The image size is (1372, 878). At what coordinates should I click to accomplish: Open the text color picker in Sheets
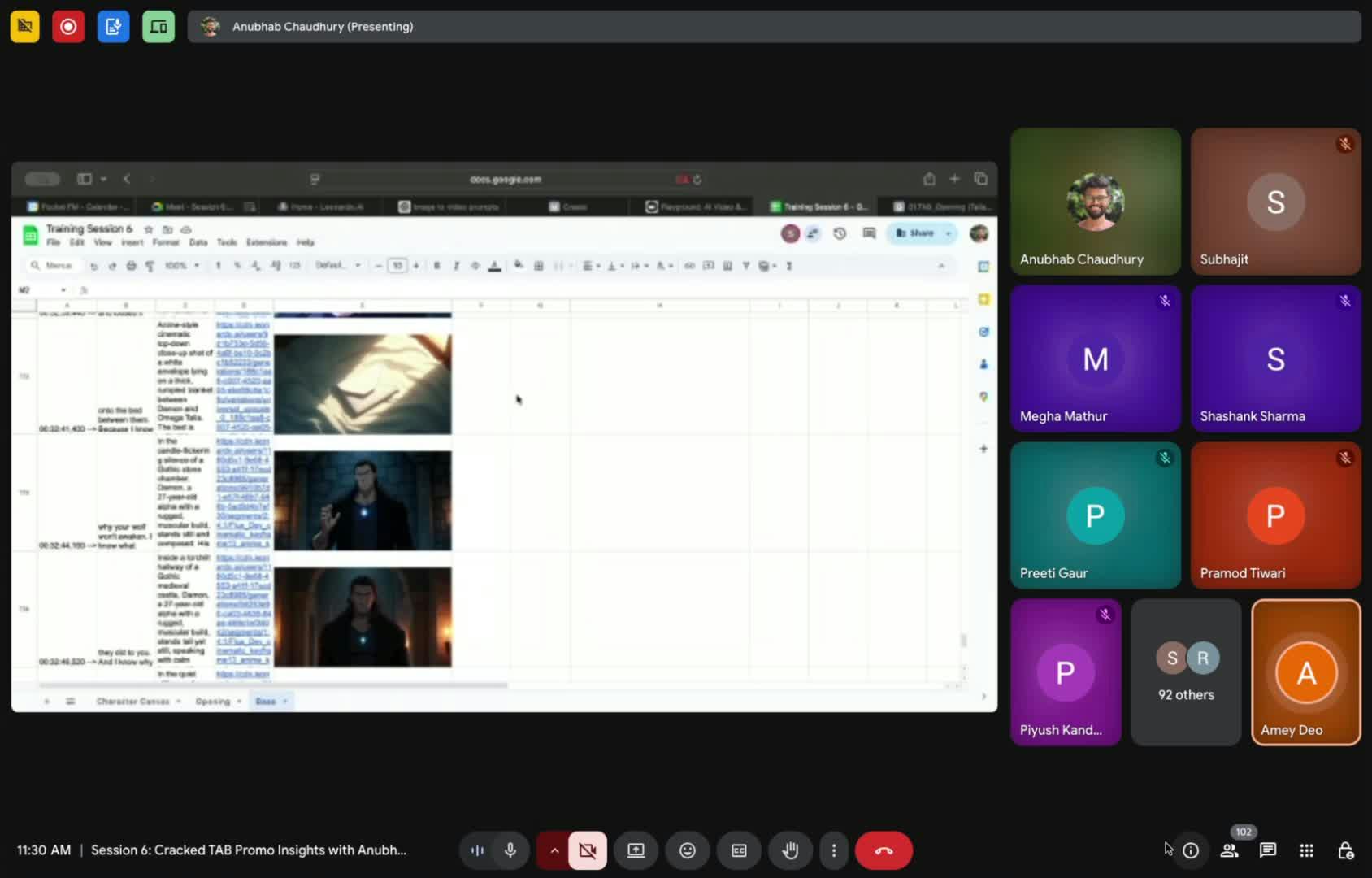(x=494, y=266)
